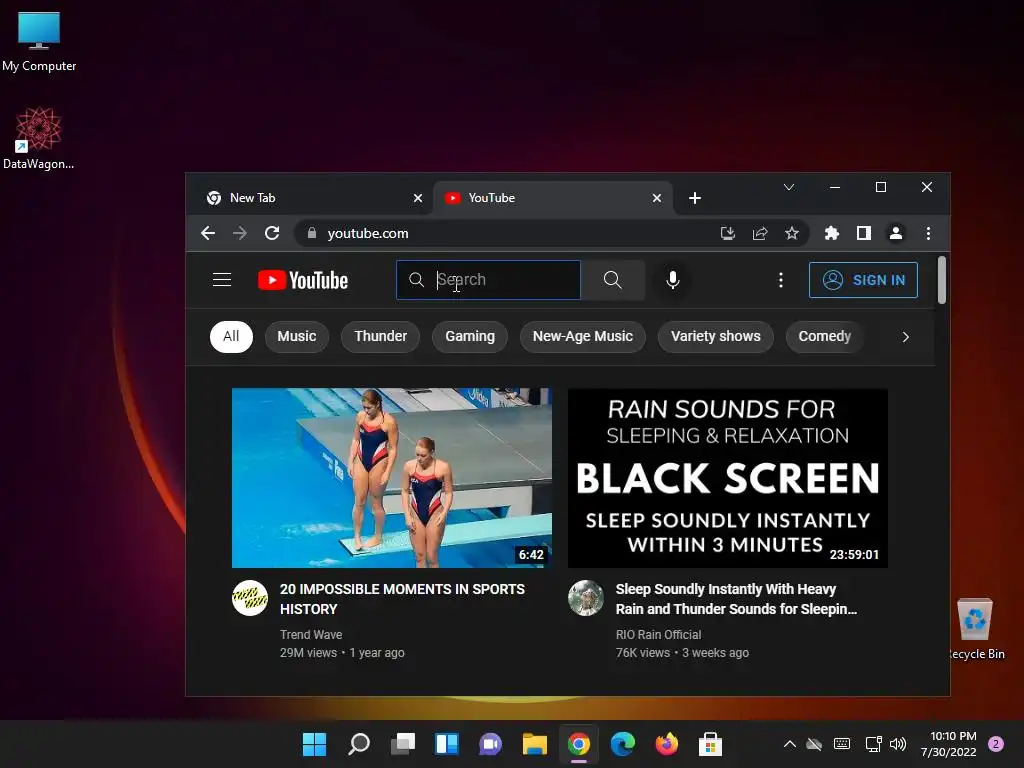
Task: Toggle the Chrome side panel icon
Action: [x=863, y=233]
